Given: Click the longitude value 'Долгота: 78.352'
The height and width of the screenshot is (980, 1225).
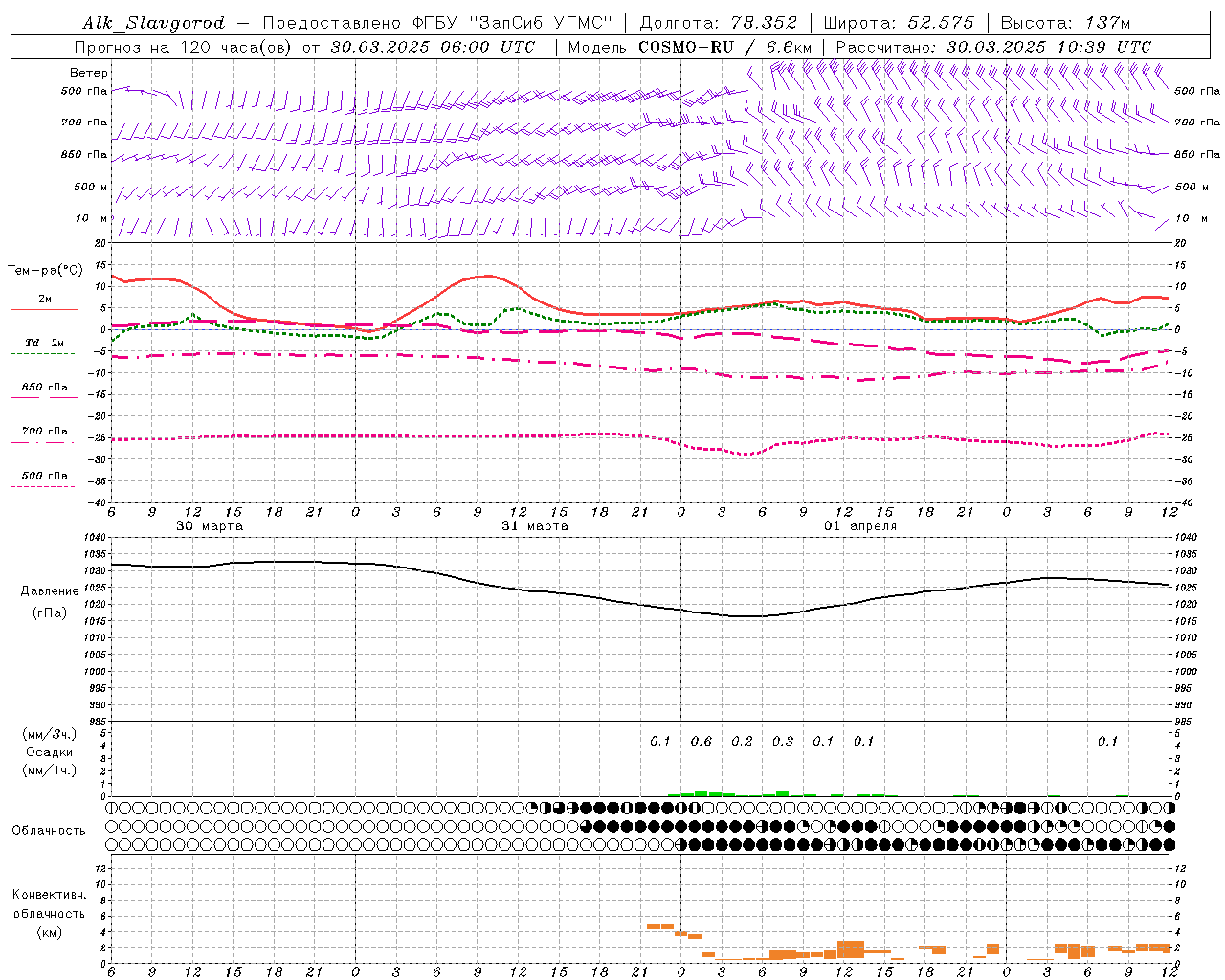Looking at the screenshot, I should tap(718, 23).
